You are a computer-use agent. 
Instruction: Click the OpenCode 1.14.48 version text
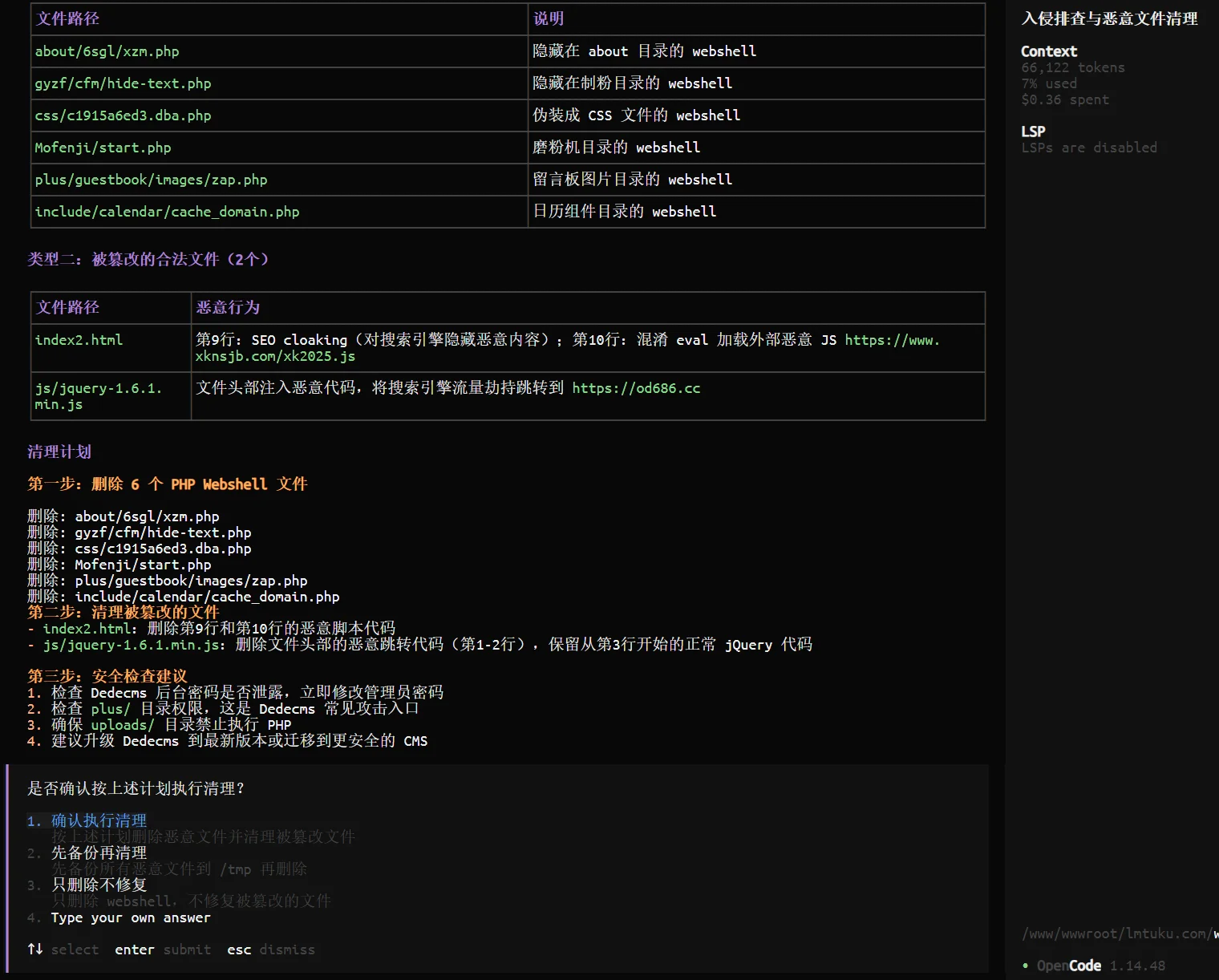pos(1100,966)
